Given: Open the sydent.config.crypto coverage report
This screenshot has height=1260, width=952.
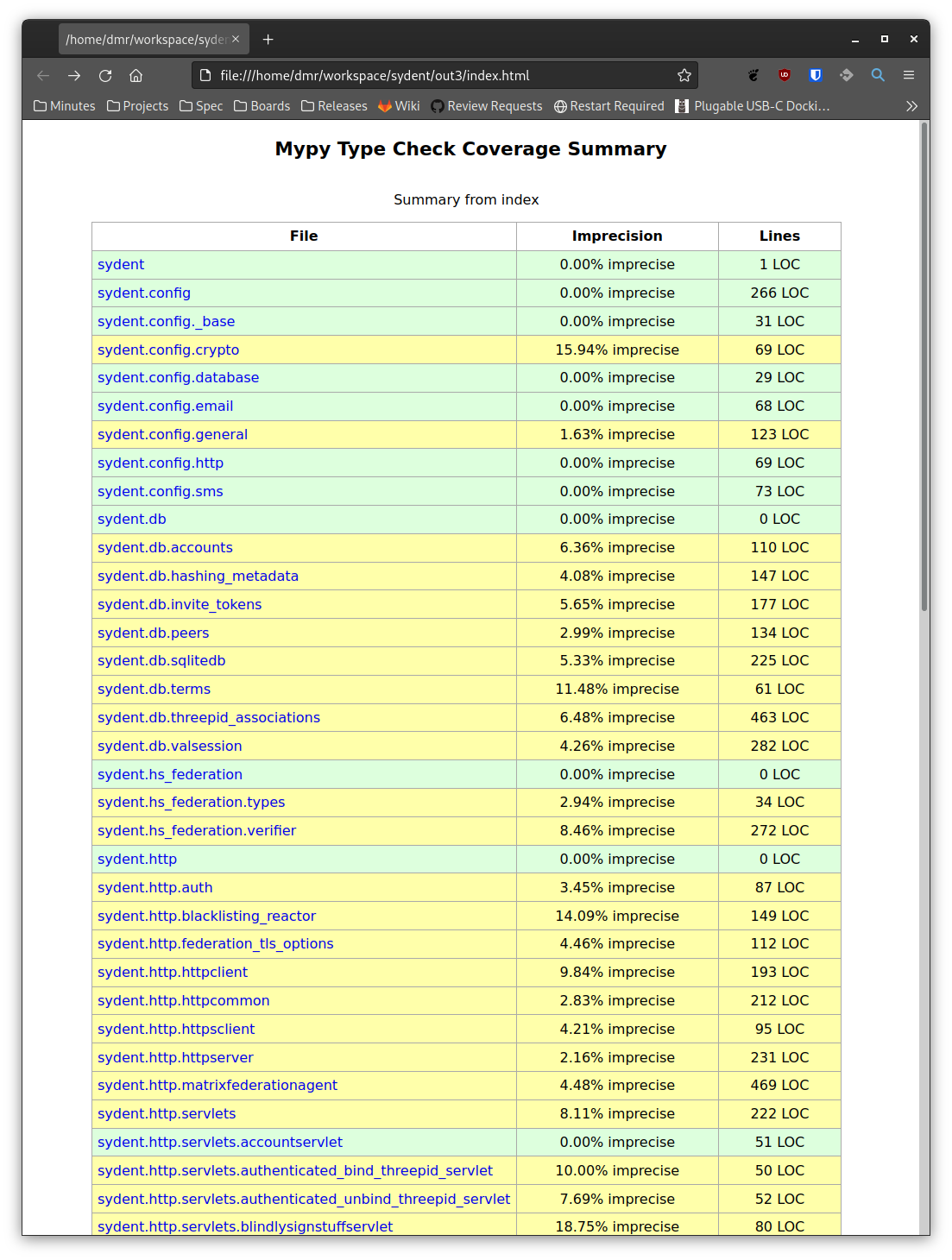Looking at the screenshot, I should coord(167,350).
